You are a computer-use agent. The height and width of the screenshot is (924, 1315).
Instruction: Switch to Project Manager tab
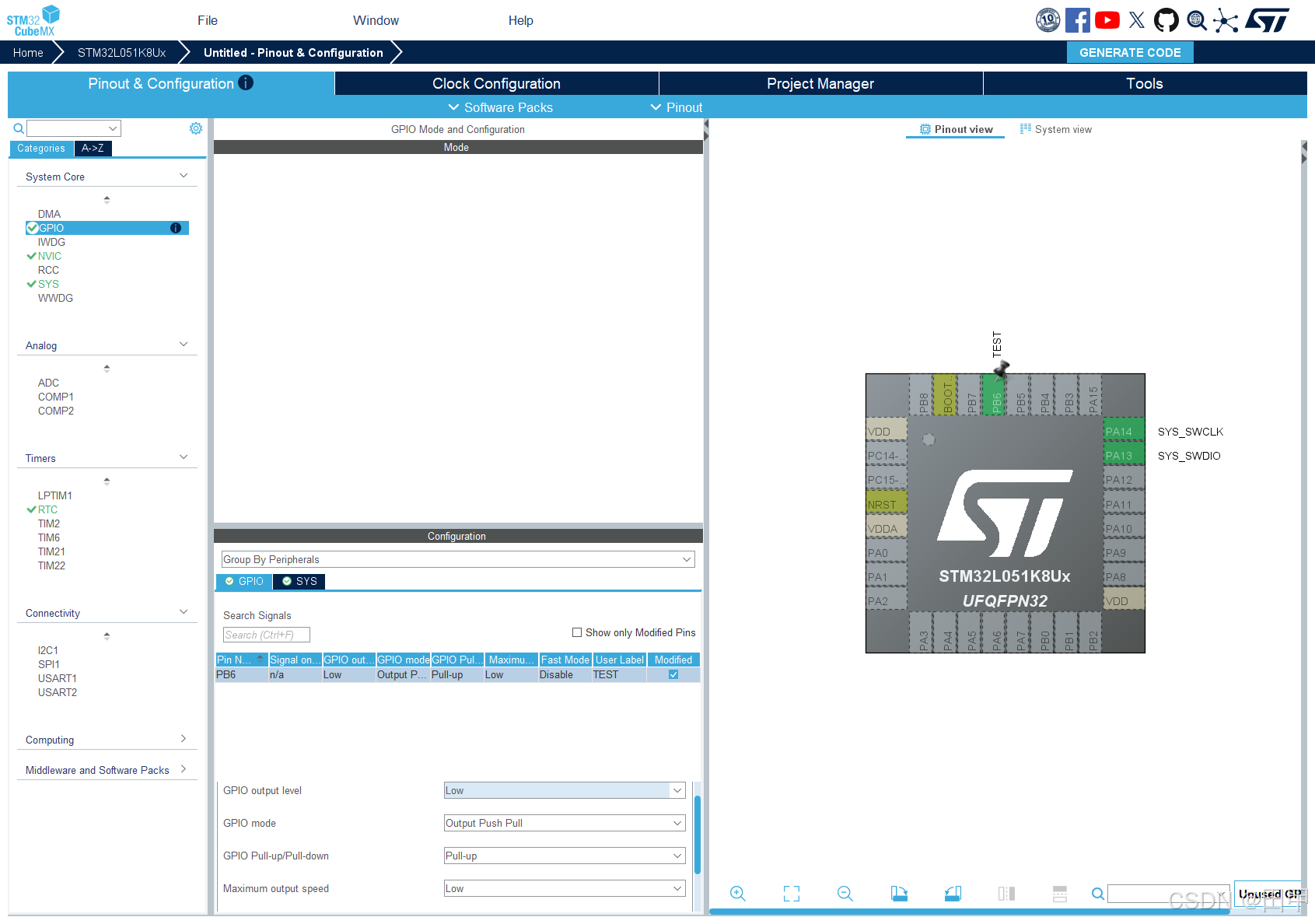click(x=820, y=83)
